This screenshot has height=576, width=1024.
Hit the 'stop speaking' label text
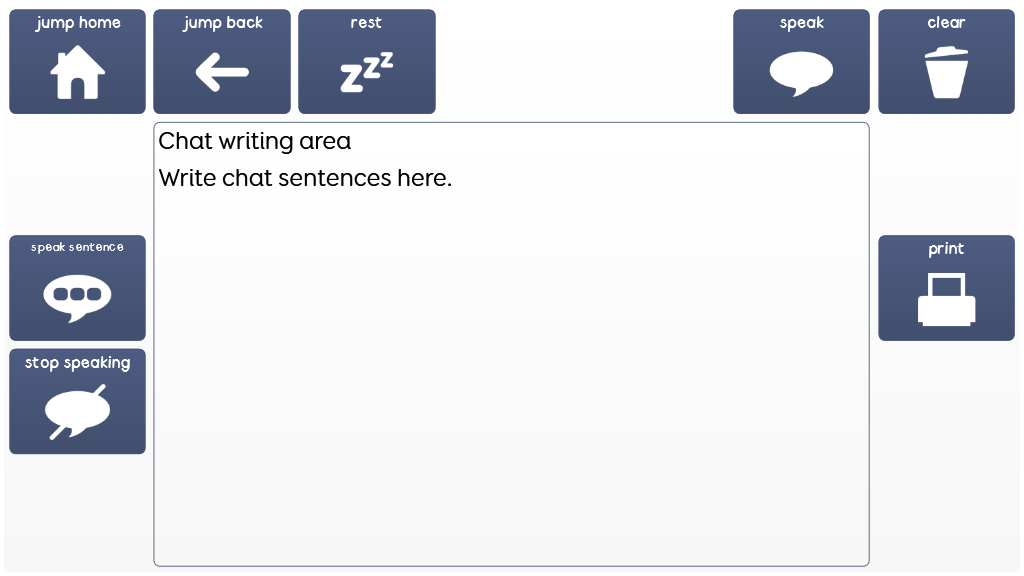[77, 363]
